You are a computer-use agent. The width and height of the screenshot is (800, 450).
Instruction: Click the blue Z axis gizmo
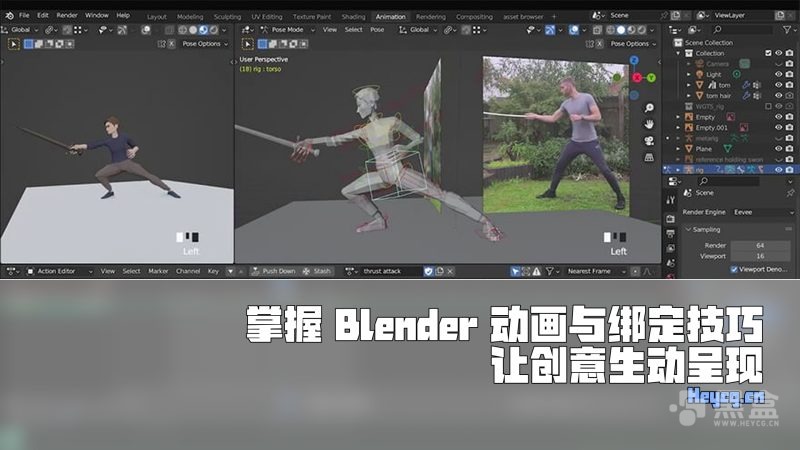coord(634,60)
